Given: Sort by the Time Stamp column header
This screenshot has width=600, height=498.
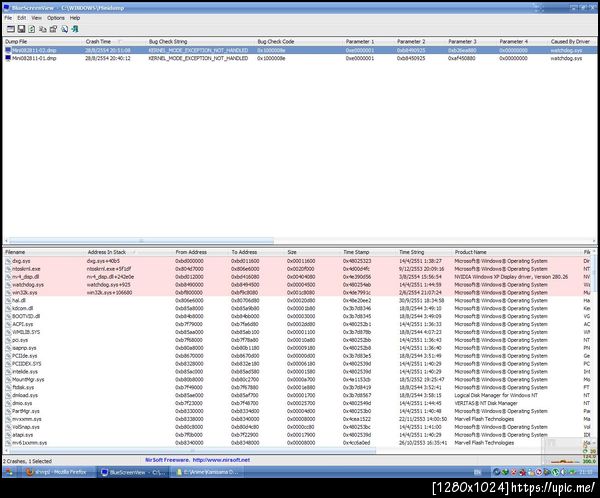Looking at the screenshot, I should (x=368, y=252).
